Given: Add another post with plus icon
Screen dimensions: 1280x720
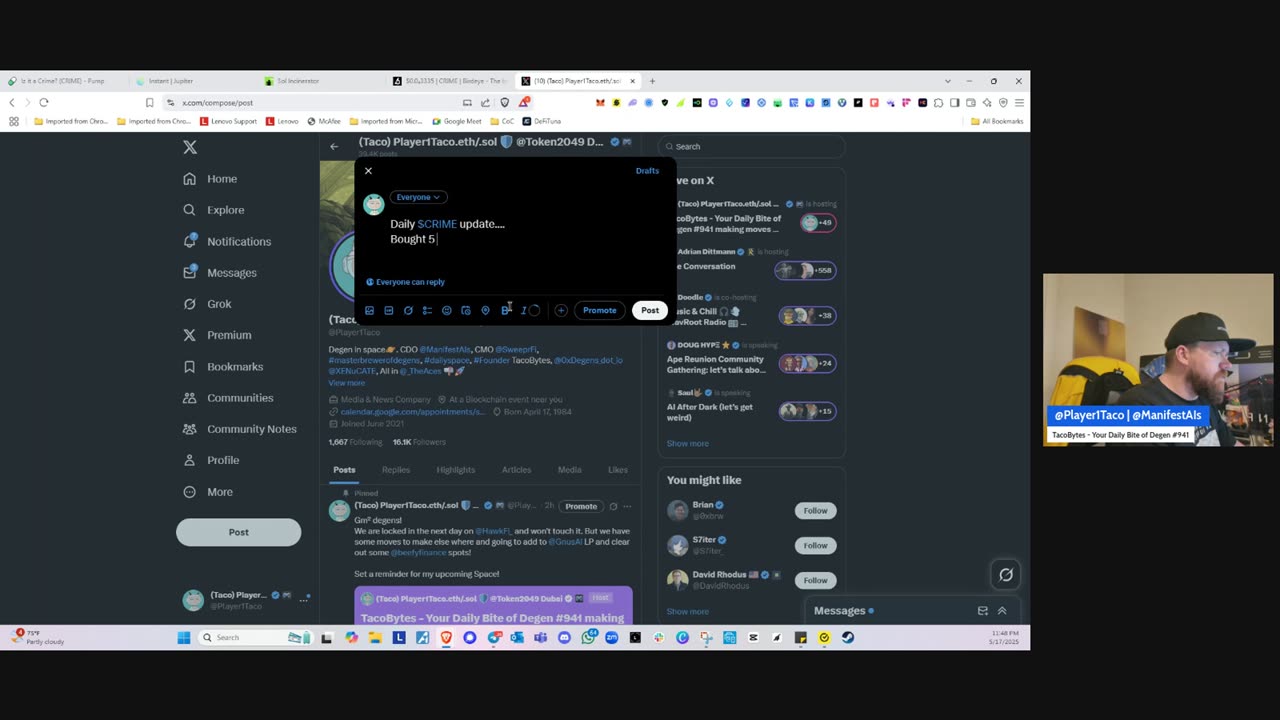Looking at the screenshot, I should [x=561, y=310].
